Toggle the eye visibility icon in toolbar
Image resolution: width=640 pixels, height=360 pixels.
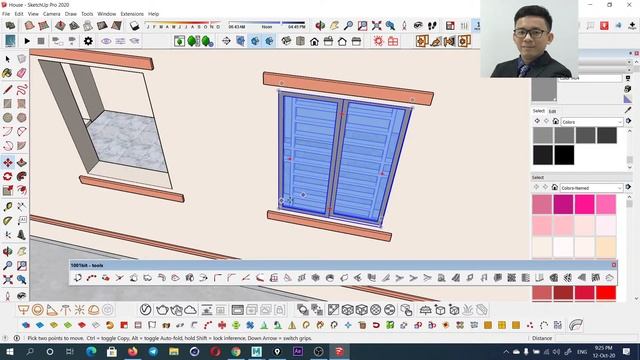(106, 41)
